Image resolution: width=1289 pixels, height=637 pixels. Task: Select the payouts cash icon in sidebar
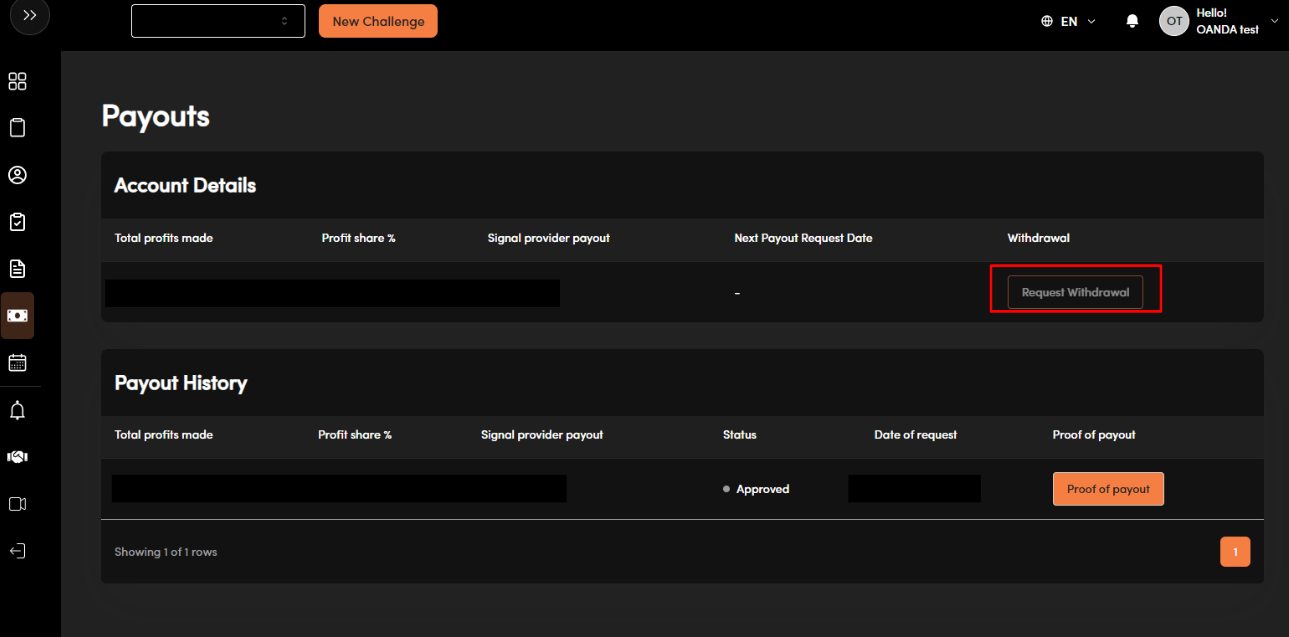click(x=17, y=315)
